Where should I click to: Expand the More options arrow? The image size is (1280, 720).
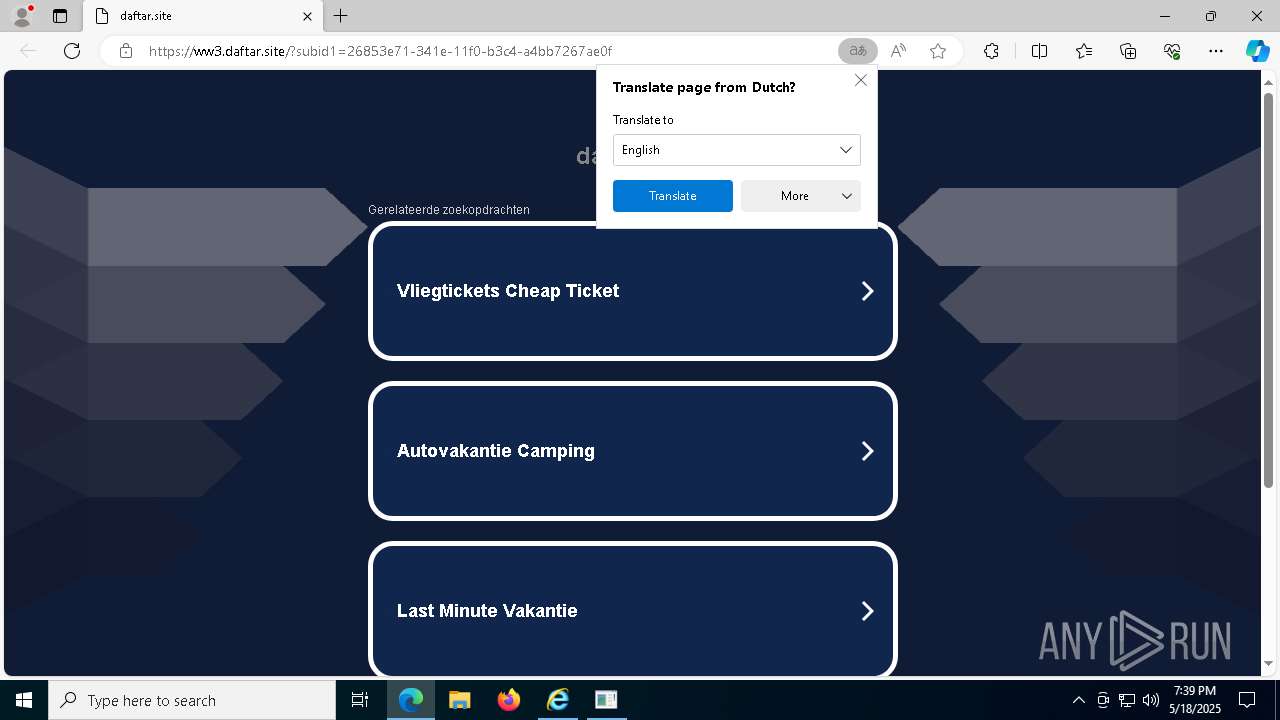pyautogui.click(x=847, y=196)
